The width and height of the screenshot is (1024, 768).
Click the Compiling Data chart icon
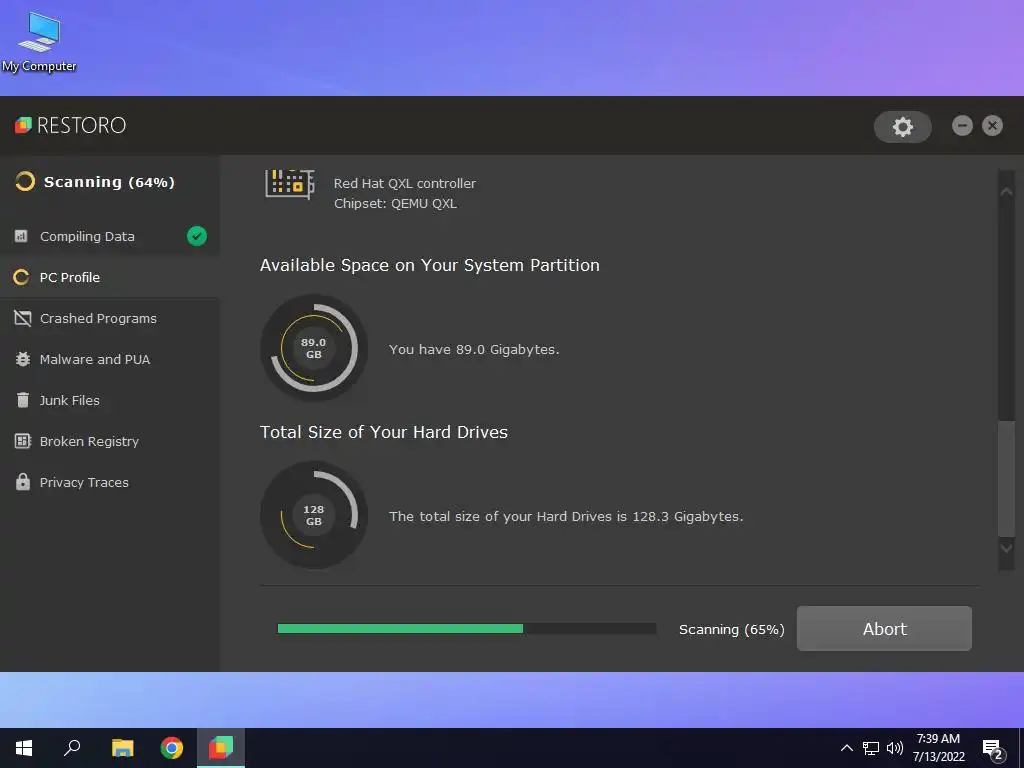coord(22,236)
